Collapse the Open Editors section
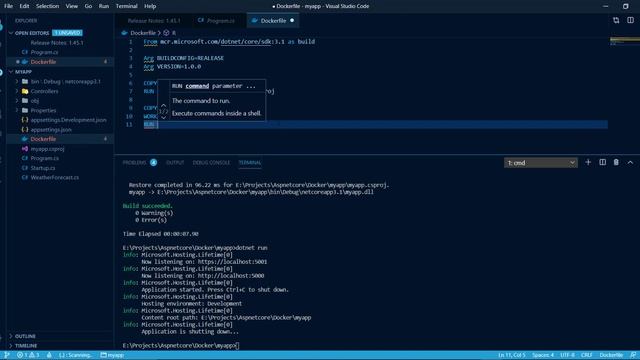Screen dimensions: 640x360 coord(11,33)
